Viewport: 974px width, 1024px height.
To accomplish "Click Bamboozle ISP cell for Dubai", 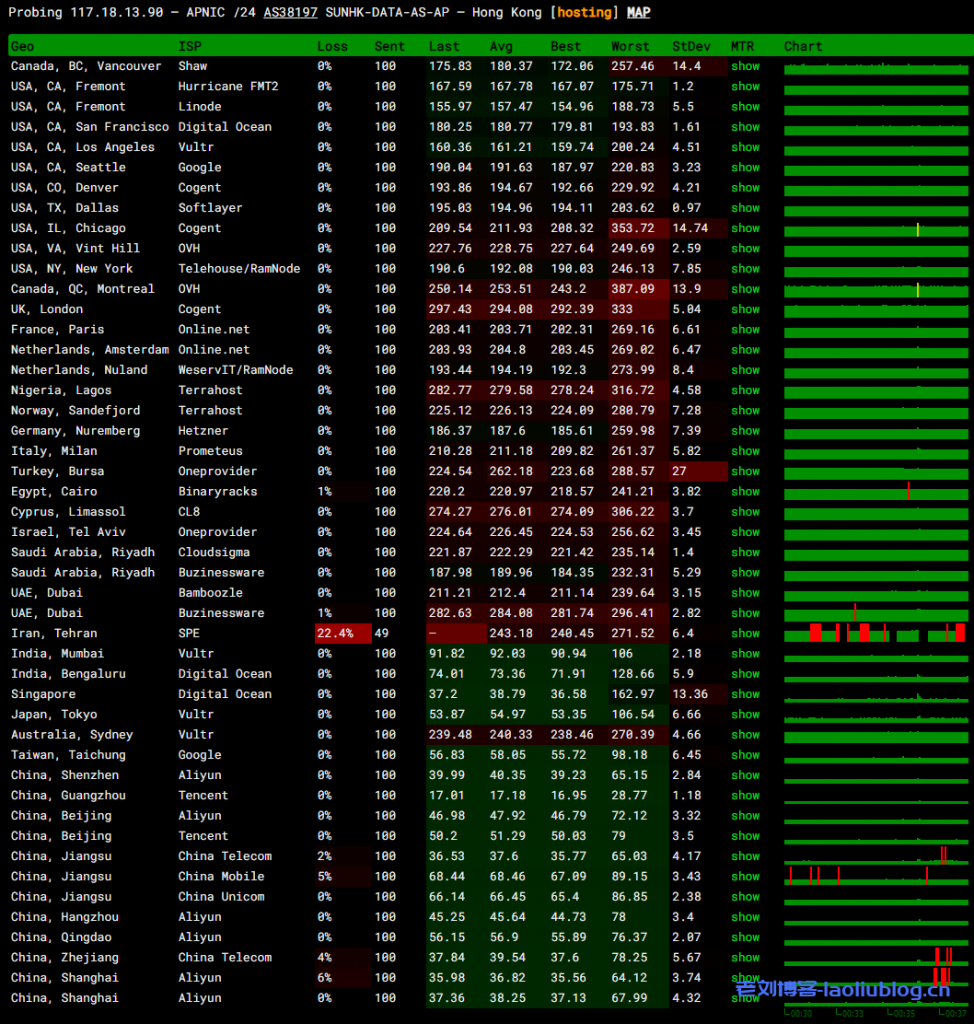I will point(210,592).
